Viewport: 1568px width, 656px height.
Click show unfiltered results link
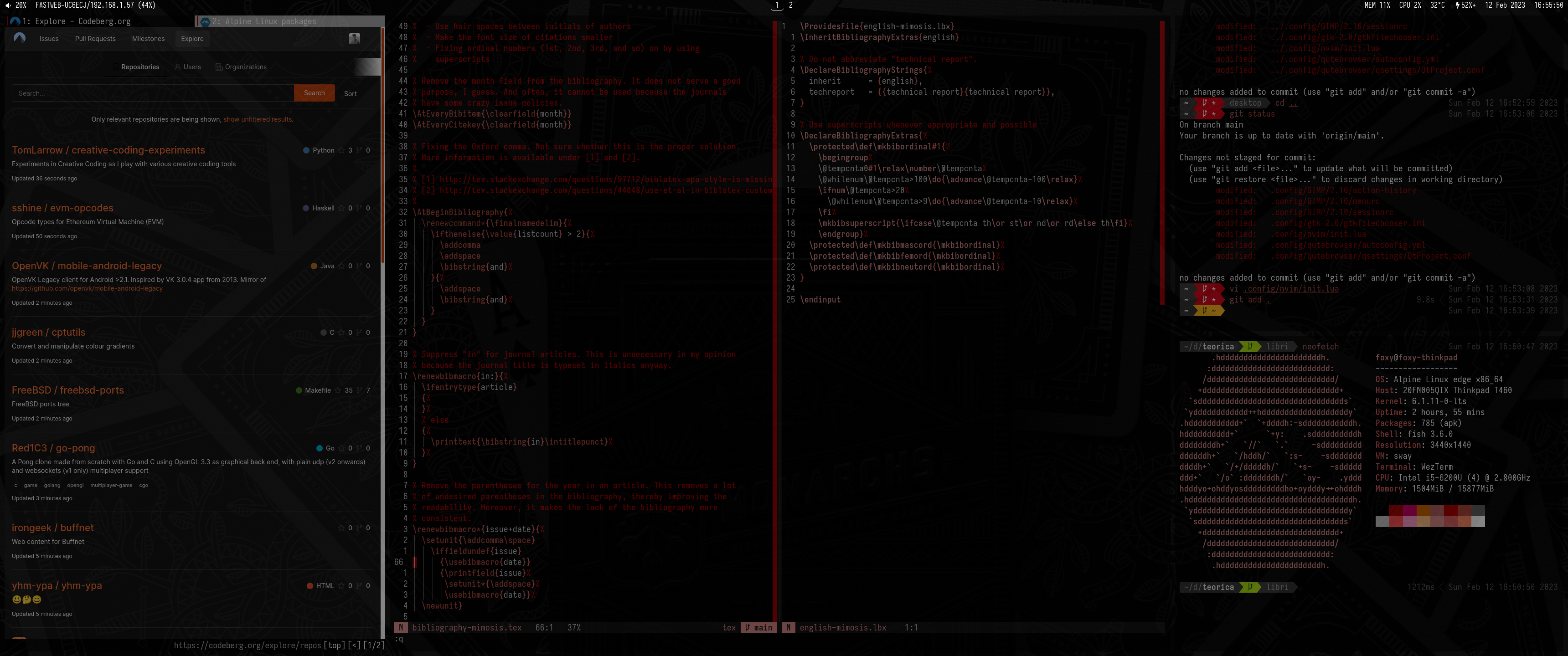[x=258, y=119]
